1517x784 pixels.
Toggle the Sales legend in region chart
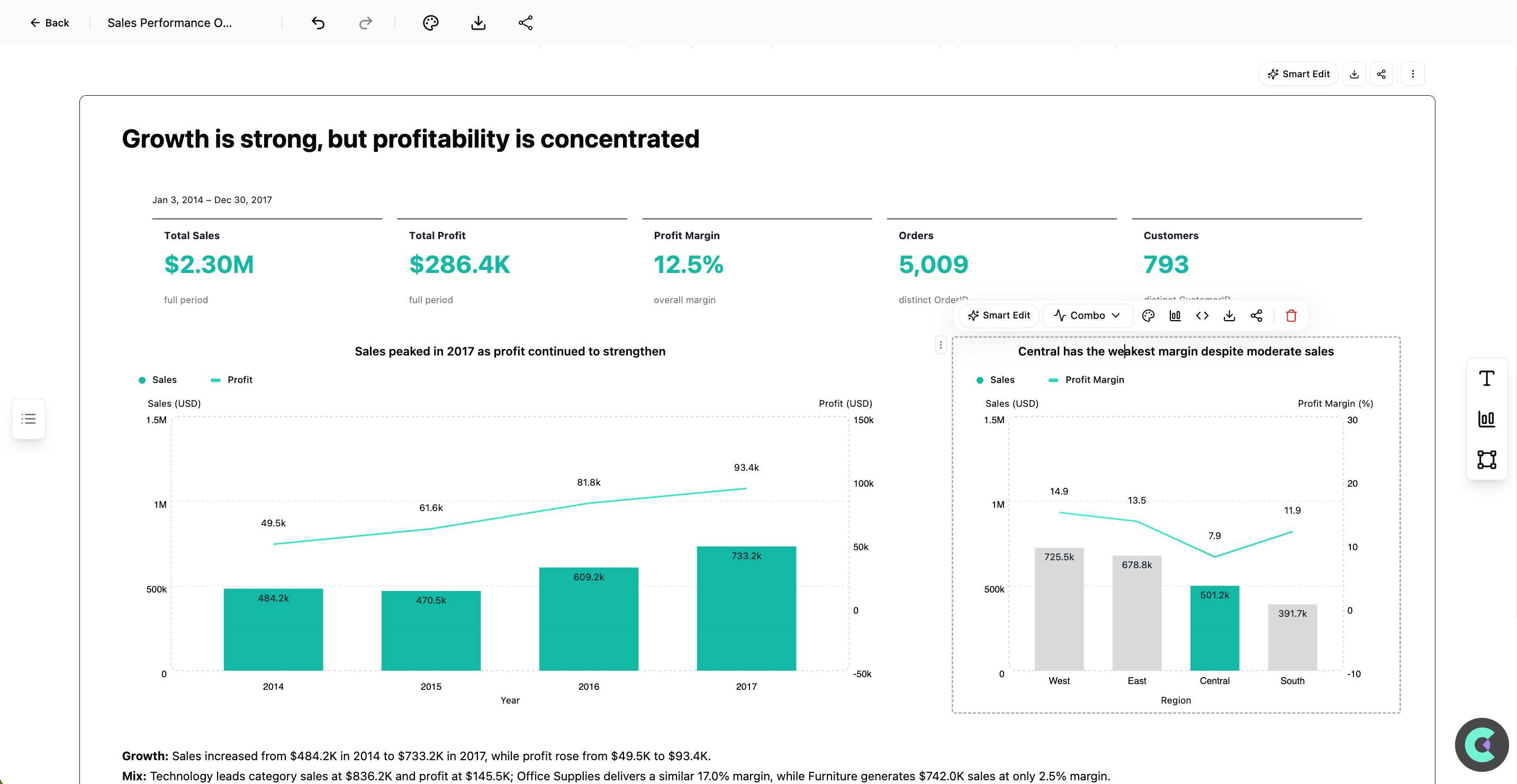click(995, 380)
